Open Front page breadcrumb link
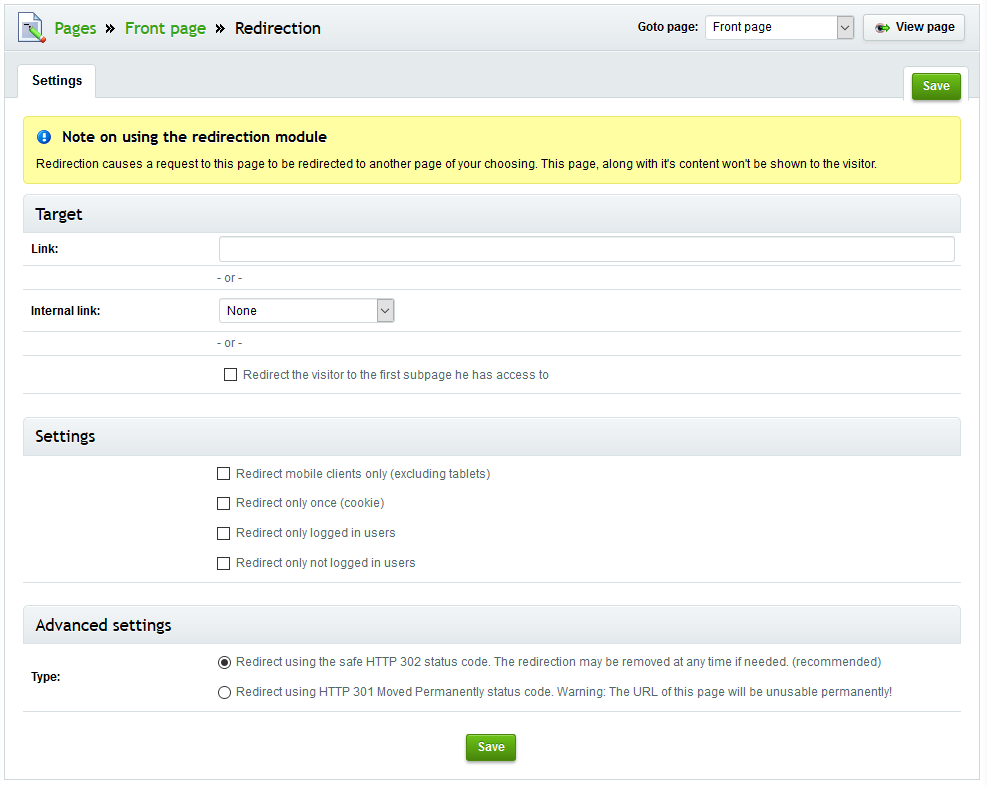 pyautogui.click(x=165, y=28)
